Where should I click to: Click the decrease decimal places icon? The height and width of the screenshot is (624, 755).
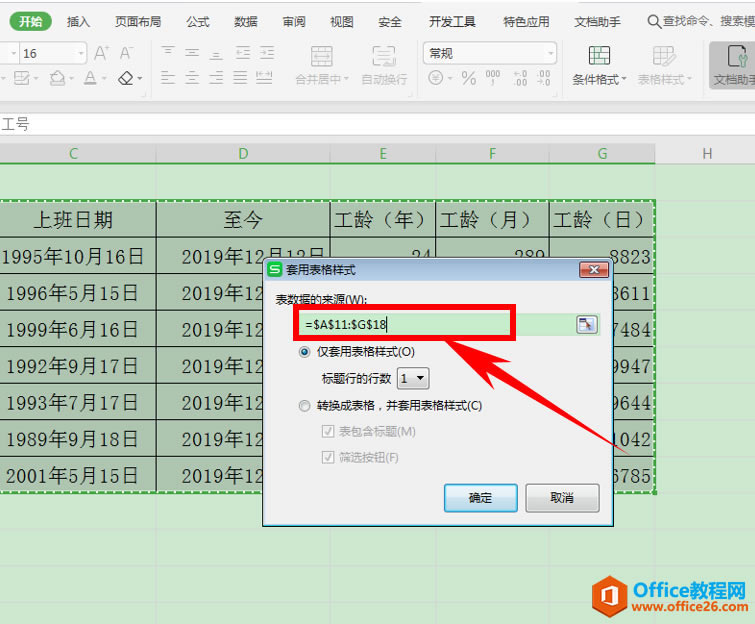[544, 78]
